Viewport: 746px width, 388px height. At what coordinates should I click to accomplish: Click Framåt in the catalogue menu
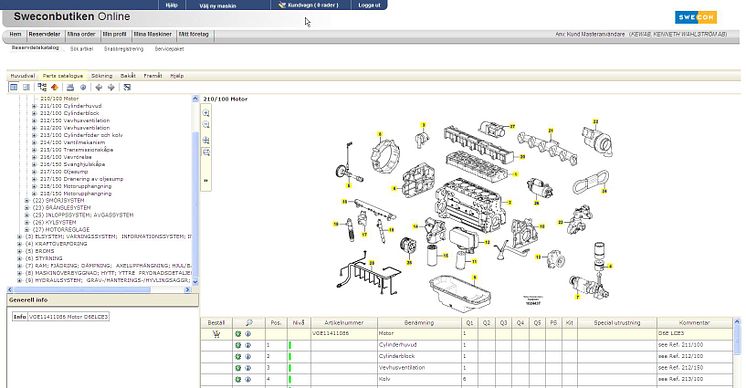pyautogui.click(x=153, y=76)
